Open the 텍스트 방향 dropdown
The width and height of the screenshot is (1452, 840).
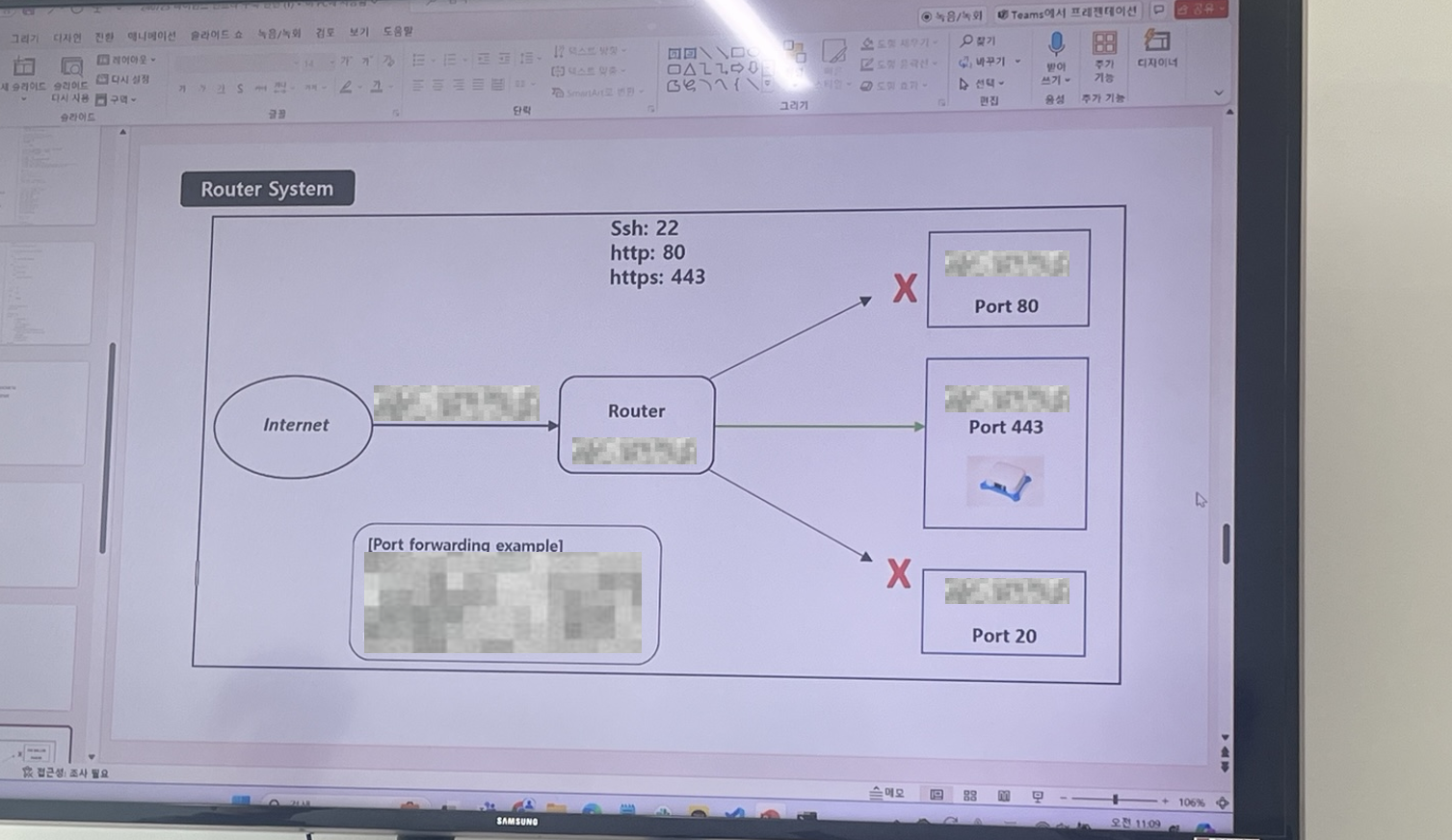pos(589,50)
